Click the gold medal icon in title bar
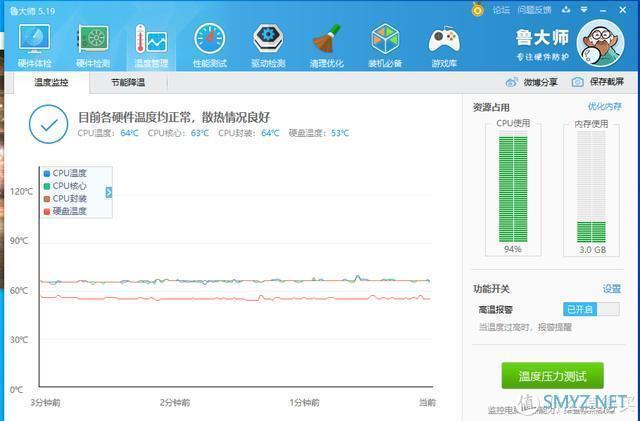This screenshot has height=421, width=640. coord(477,9)
